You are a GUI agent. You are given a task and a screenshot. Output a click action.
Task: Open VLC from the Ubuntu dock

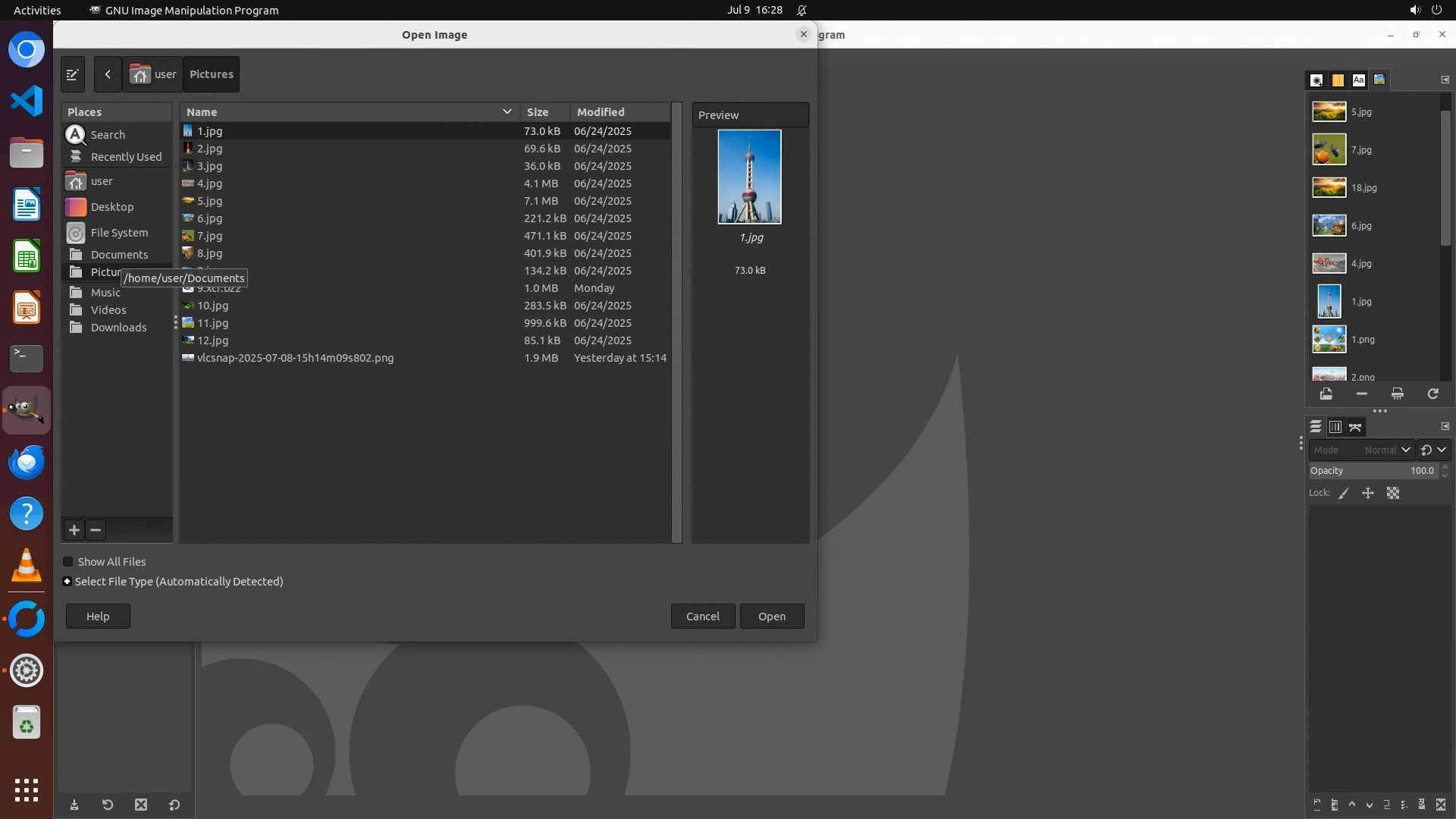27,566
